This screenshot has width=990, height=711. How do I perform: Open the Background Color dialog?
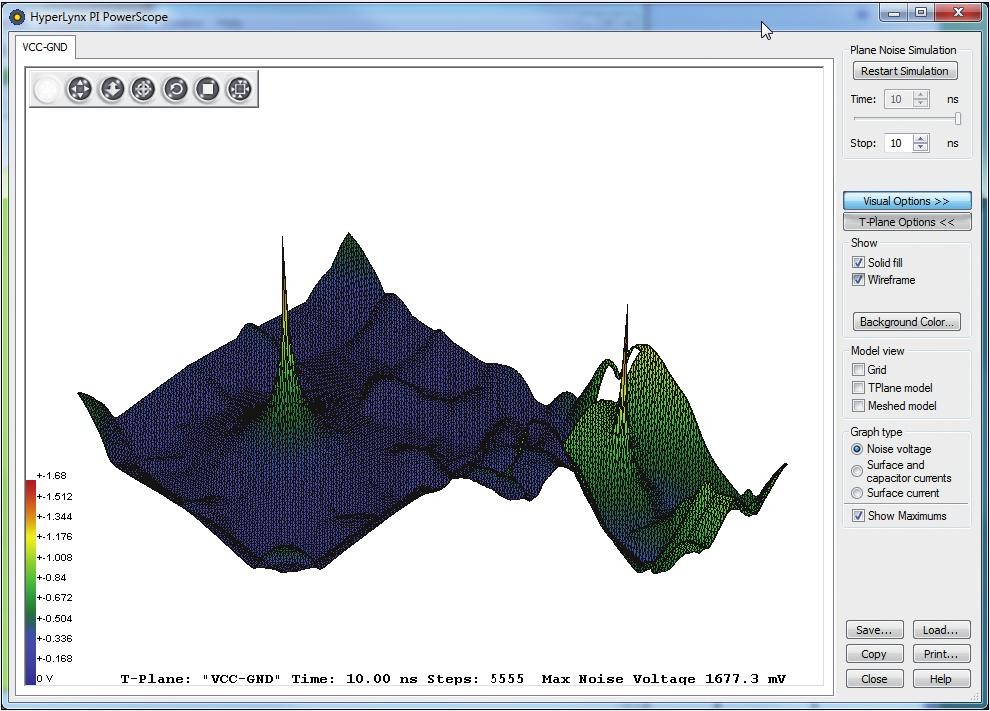(x=906, y=322)
